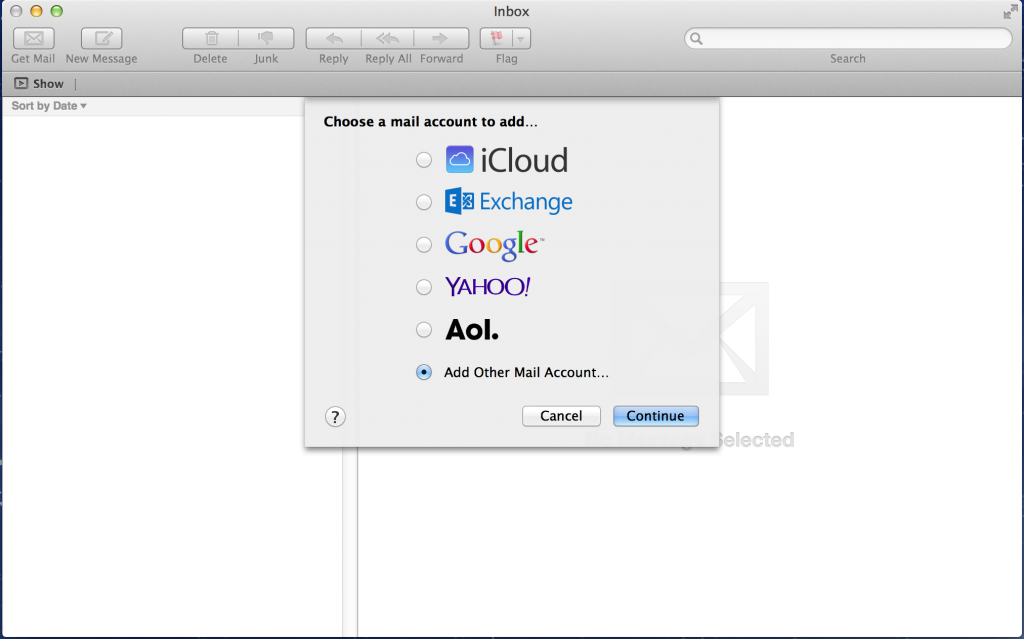1024x639 pixels.
Task: Click the magnifying glass search icon
Action: point(696,39)
